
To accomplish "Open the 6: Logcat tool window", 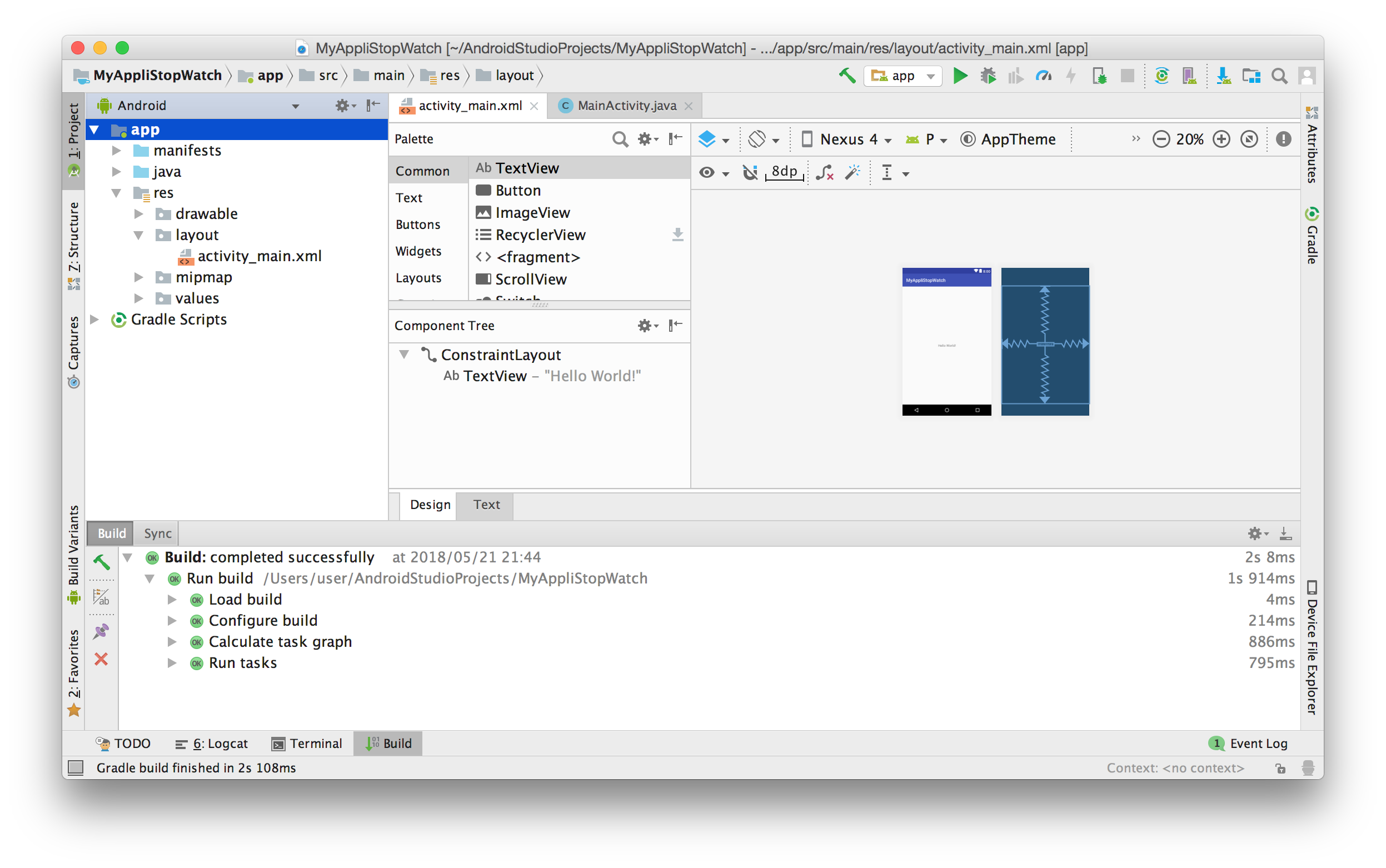I will pyautogui.click(x=211, y=744).
